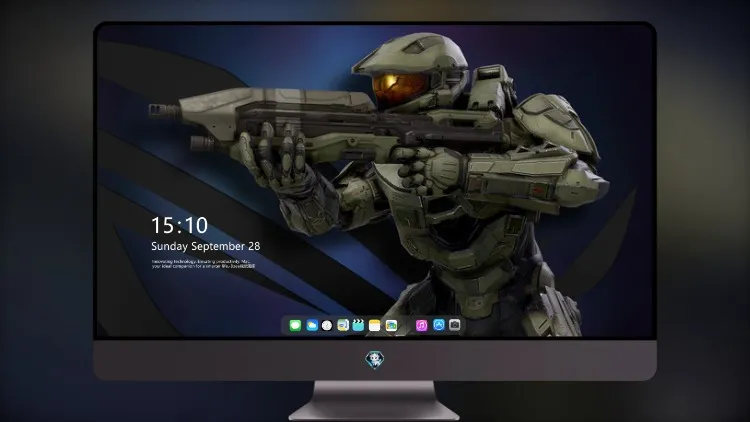Open the Clock app in dock
750x422 pixels.
[x=327, y=326]
